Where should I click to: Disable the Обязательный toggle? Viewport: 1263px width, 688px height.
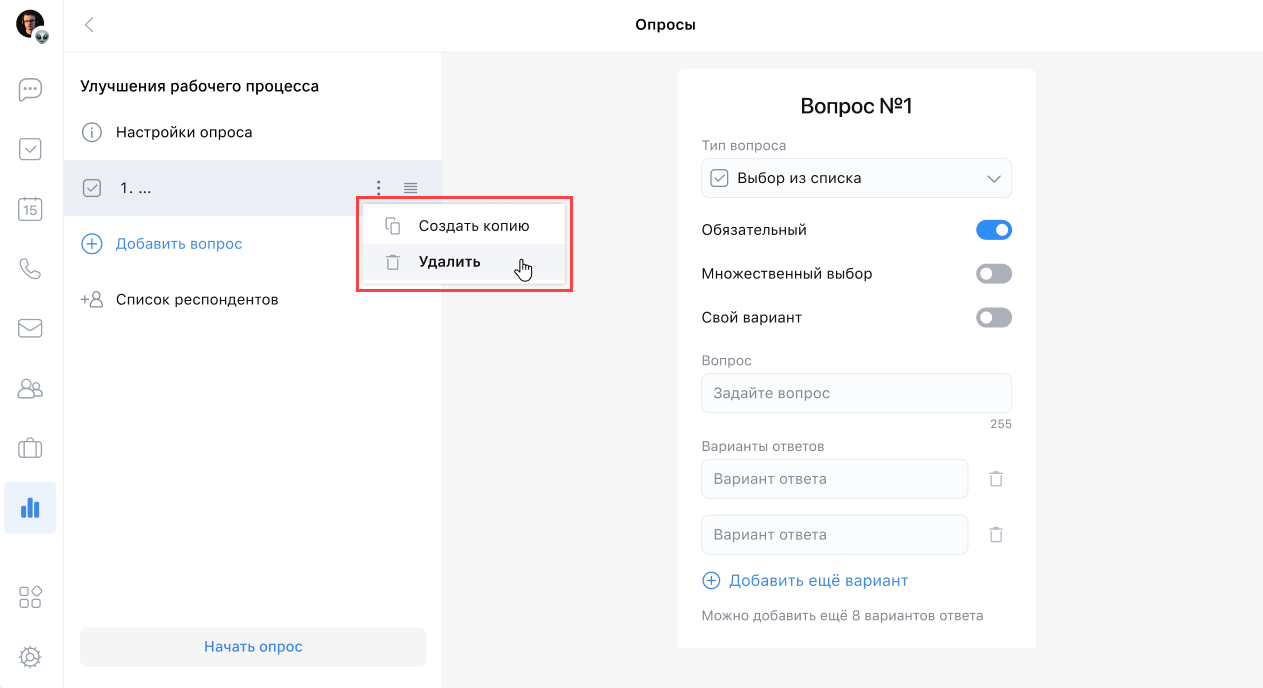(x=993, y=230)
